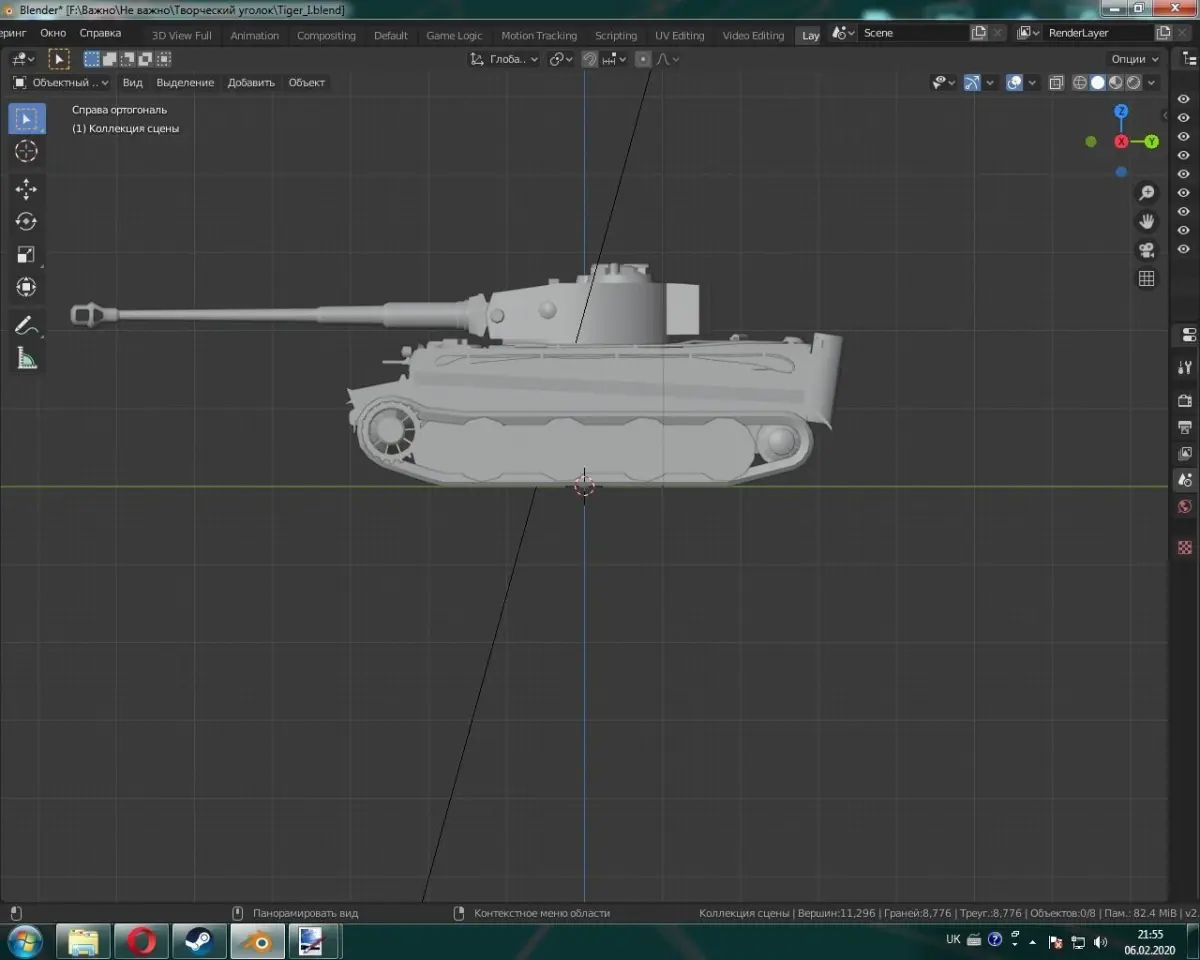The height and width of the screenshot is (960, 1200).
Task: Click the zoom magnifier navigation button
Action: pos(1147,193)
